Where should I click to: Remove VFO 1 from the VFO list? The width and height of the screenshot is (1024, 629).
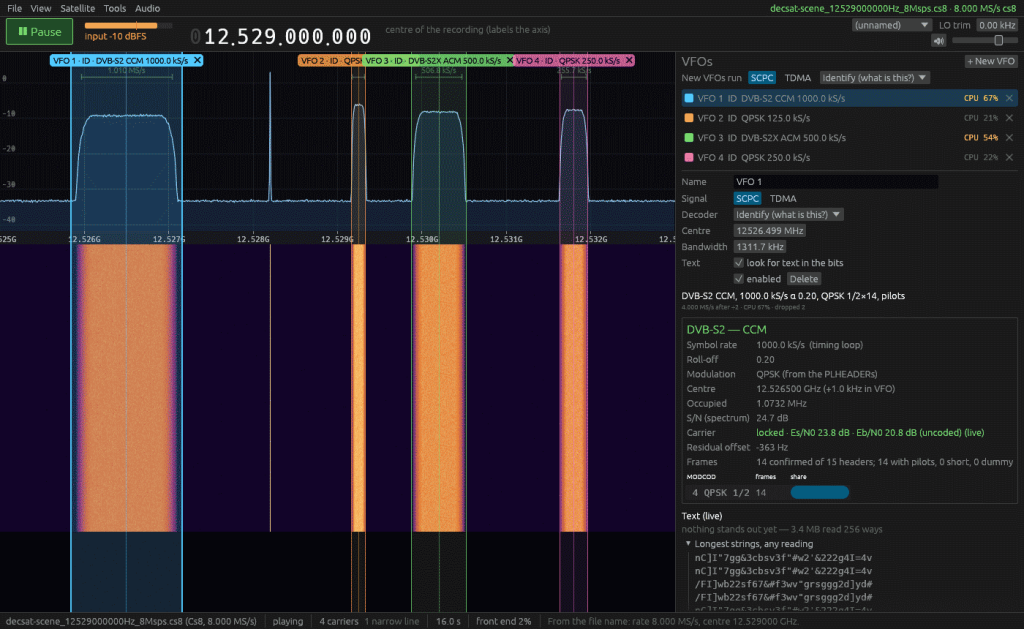click(x=1010, y=98)
